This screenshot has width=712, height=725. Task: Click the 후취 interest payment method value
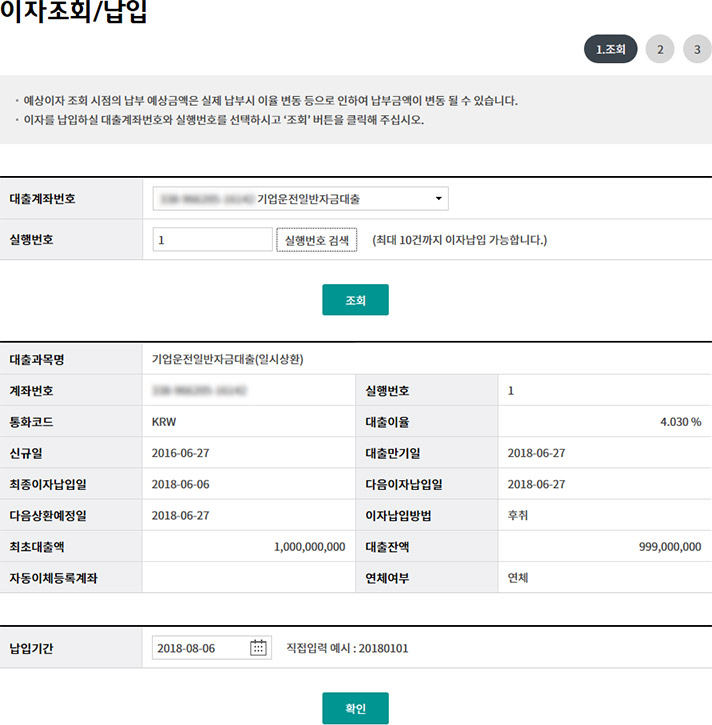tap(518, 516)
